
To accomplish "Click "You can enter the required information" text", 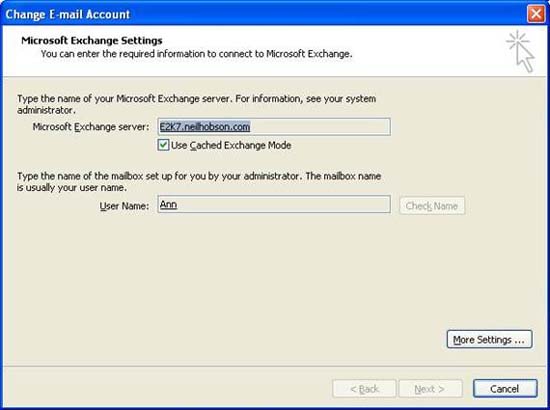I will (196, 54).
